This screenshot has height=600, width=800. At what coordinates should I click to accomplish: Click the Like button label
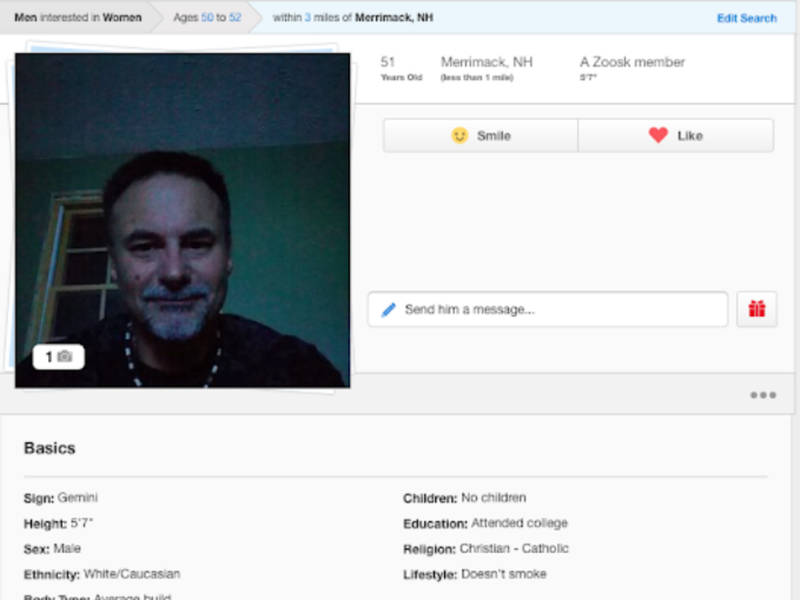pyautogui.click(x=690, y=136)
